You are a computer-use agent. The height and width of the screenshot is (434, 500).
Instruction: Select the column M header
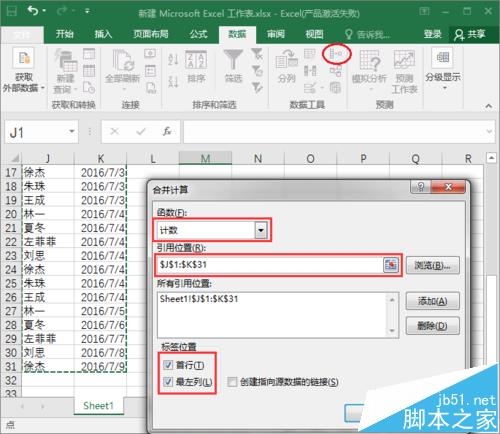point(205,158)
